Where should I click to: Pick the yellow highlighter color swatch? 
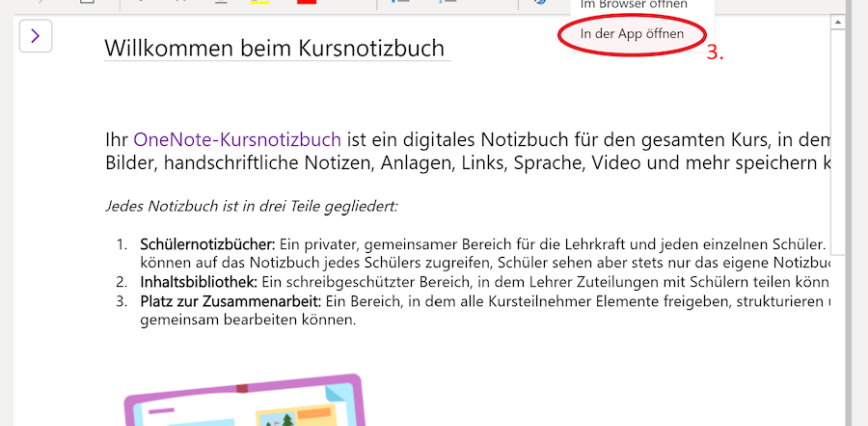tap(259, 3)
